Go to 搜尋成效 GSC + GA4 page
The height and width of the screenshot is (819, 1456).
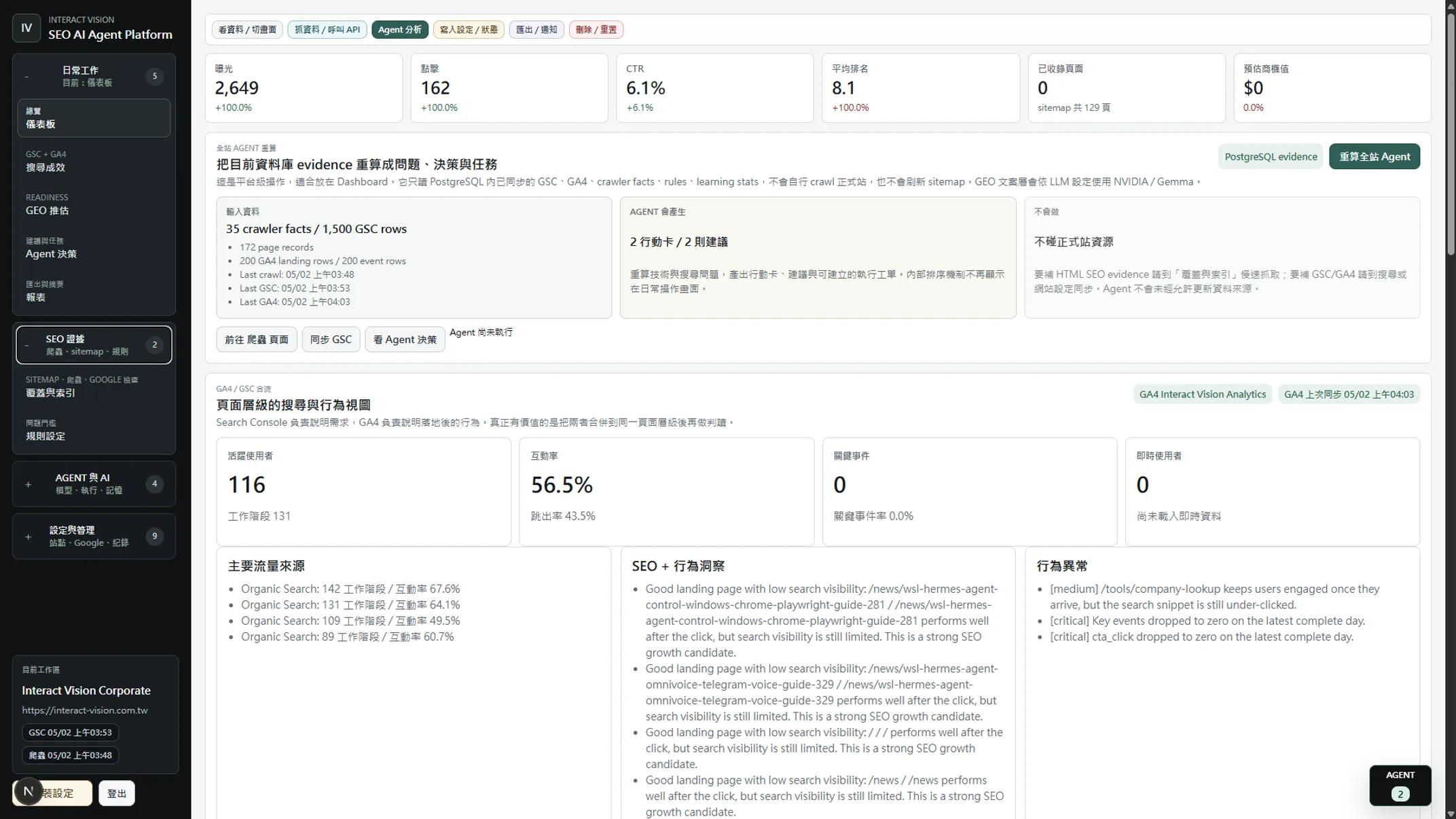tap(94, 161)
